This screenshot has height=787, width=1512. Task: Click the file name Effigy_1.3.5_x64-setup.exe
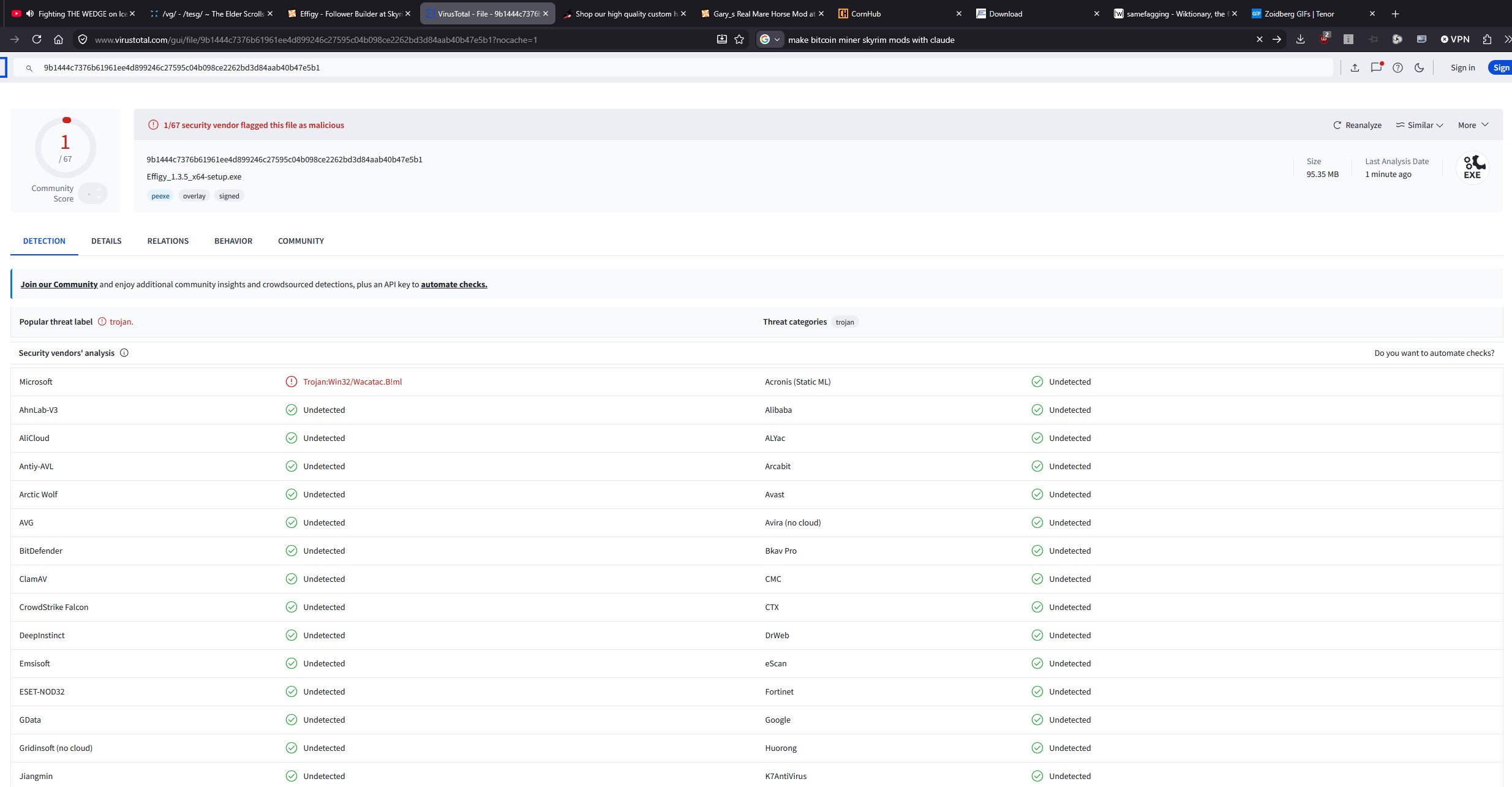(194, 176)
